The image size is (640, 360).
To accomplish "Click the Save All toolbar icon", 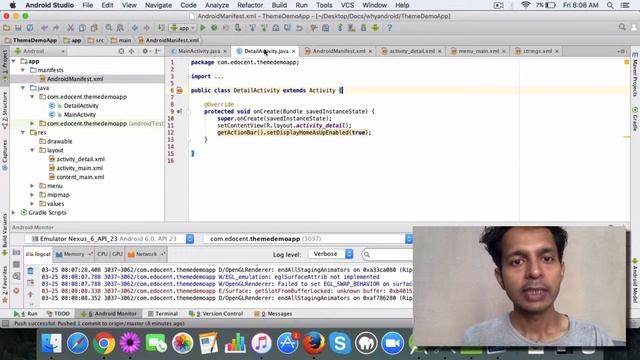I will [18, 28].
